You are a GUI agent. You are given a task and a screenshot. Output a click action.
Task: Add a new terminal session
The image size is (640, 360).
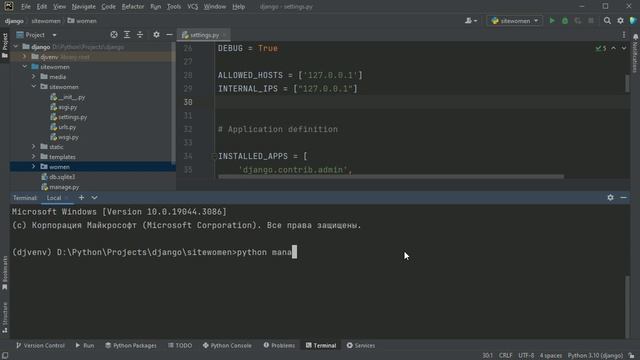(81, 198)
